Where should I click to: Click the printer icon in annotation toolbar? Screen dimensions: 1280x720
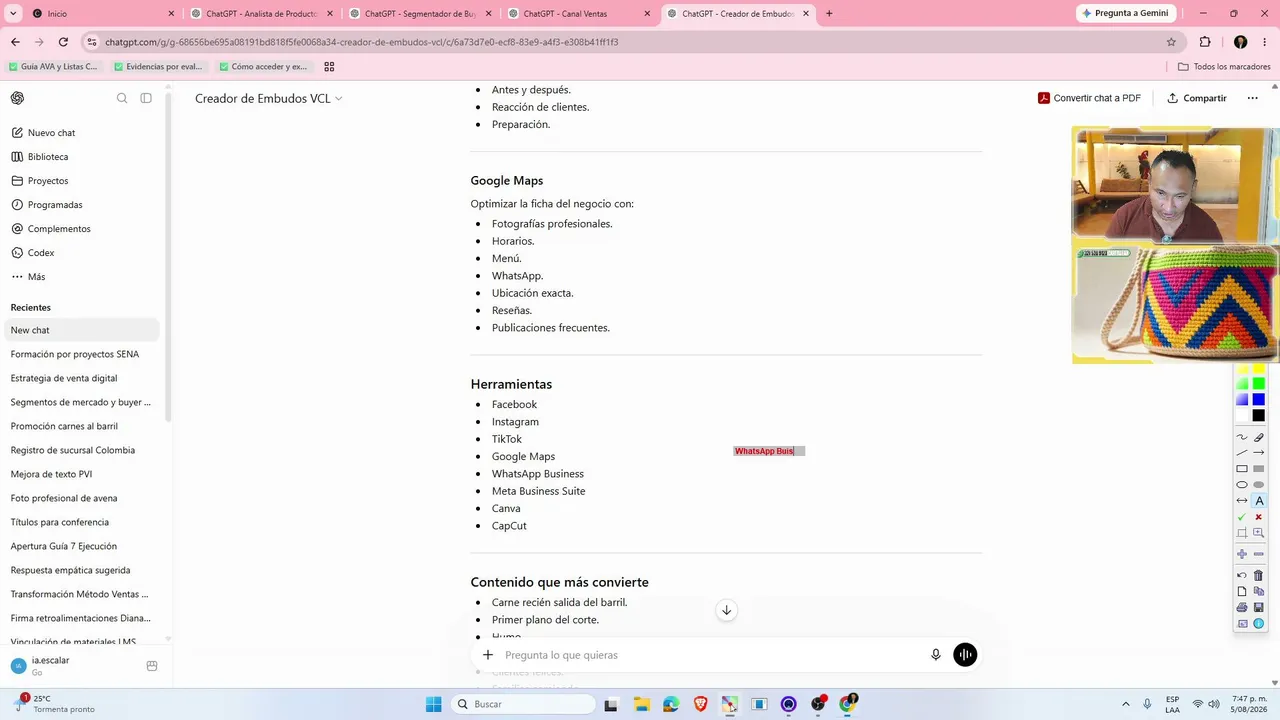pos(1242,607)
